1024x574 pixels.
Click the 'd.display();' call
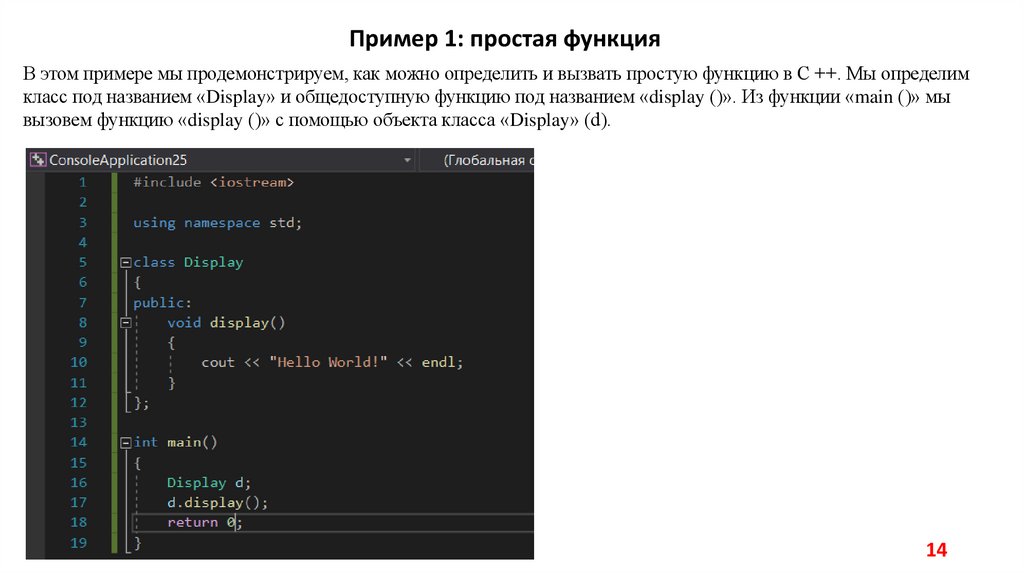click(x=217, y=503)
